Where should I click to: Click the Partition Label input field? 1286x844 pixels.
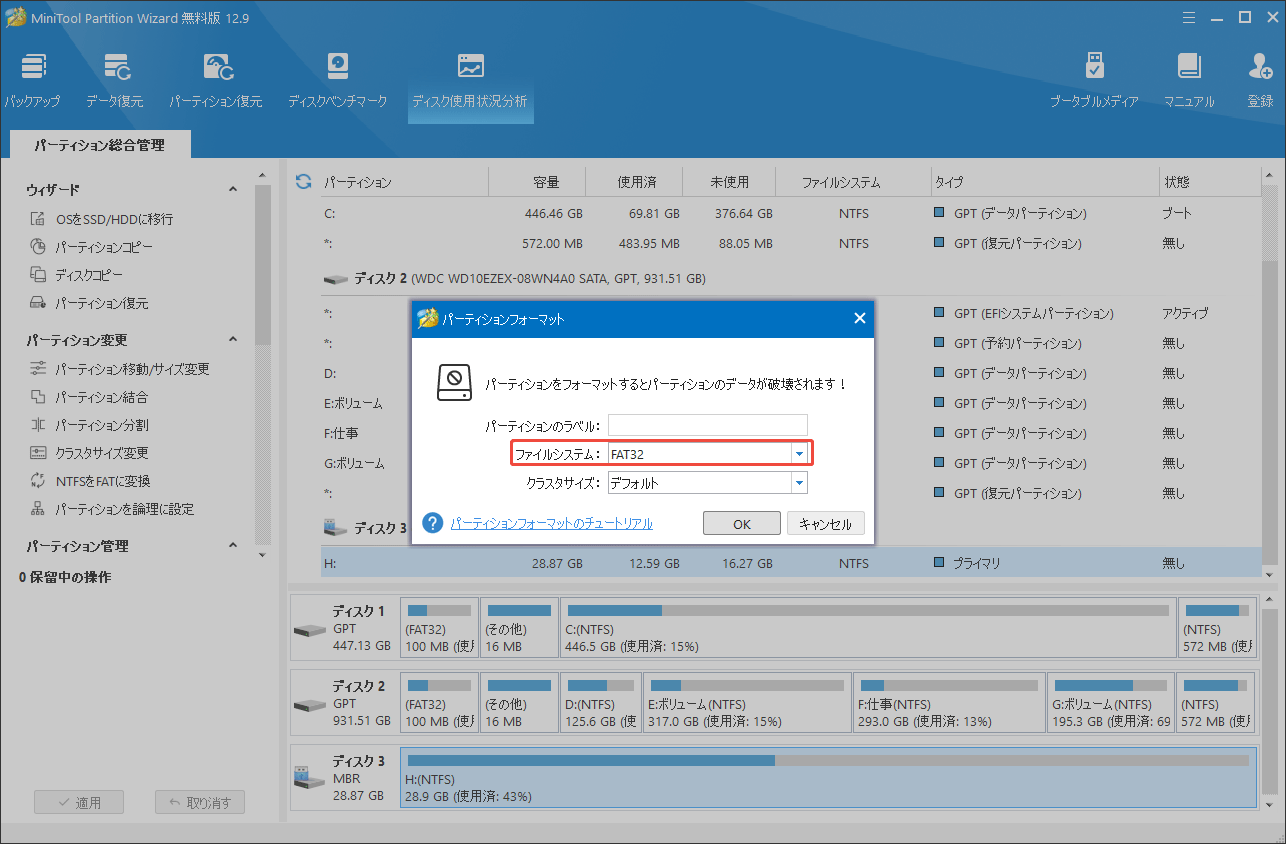tap(707, 425)
